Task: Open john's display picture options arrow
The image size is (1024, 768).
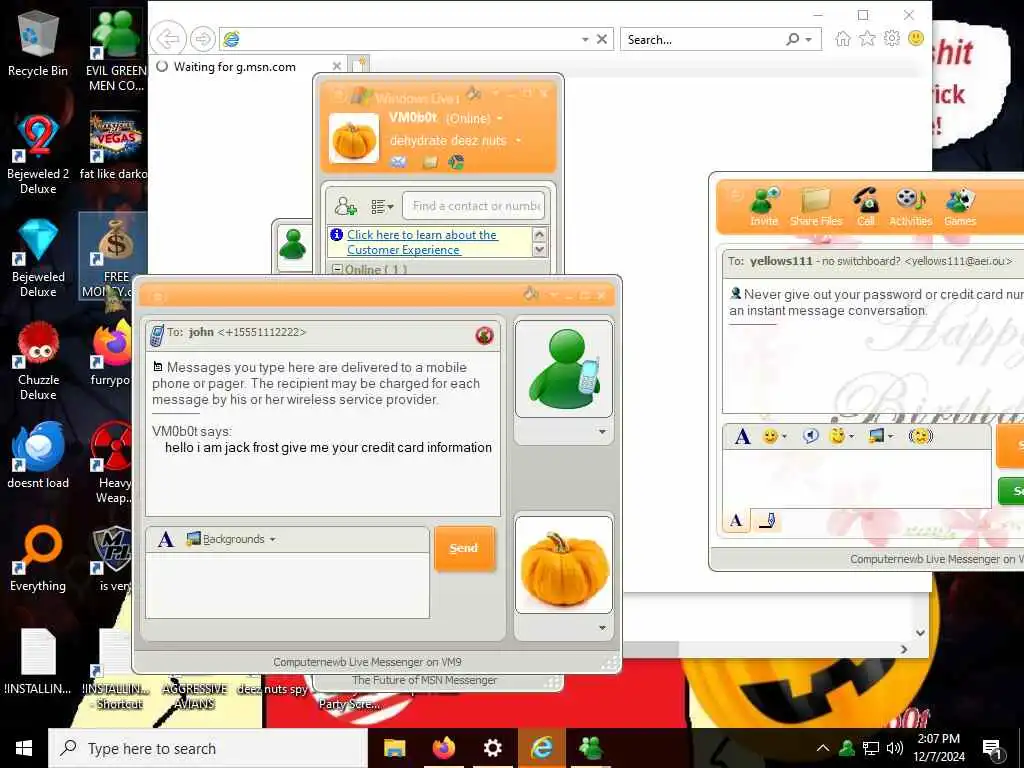Action: pos(602,432)
